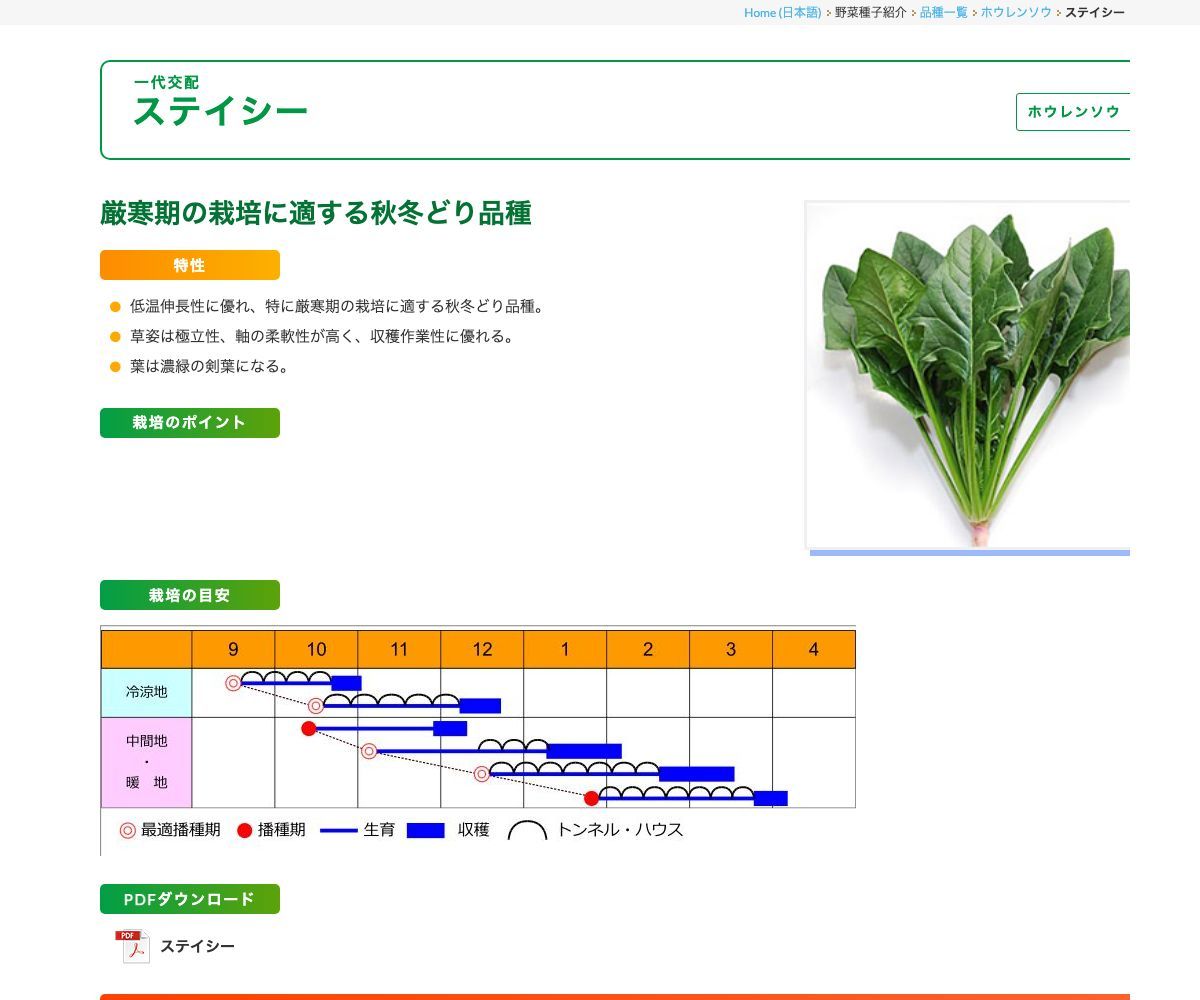Download the ステイシー PDF link
The width and height of the screenshot is (1200, 1000).
click(197, 946)
